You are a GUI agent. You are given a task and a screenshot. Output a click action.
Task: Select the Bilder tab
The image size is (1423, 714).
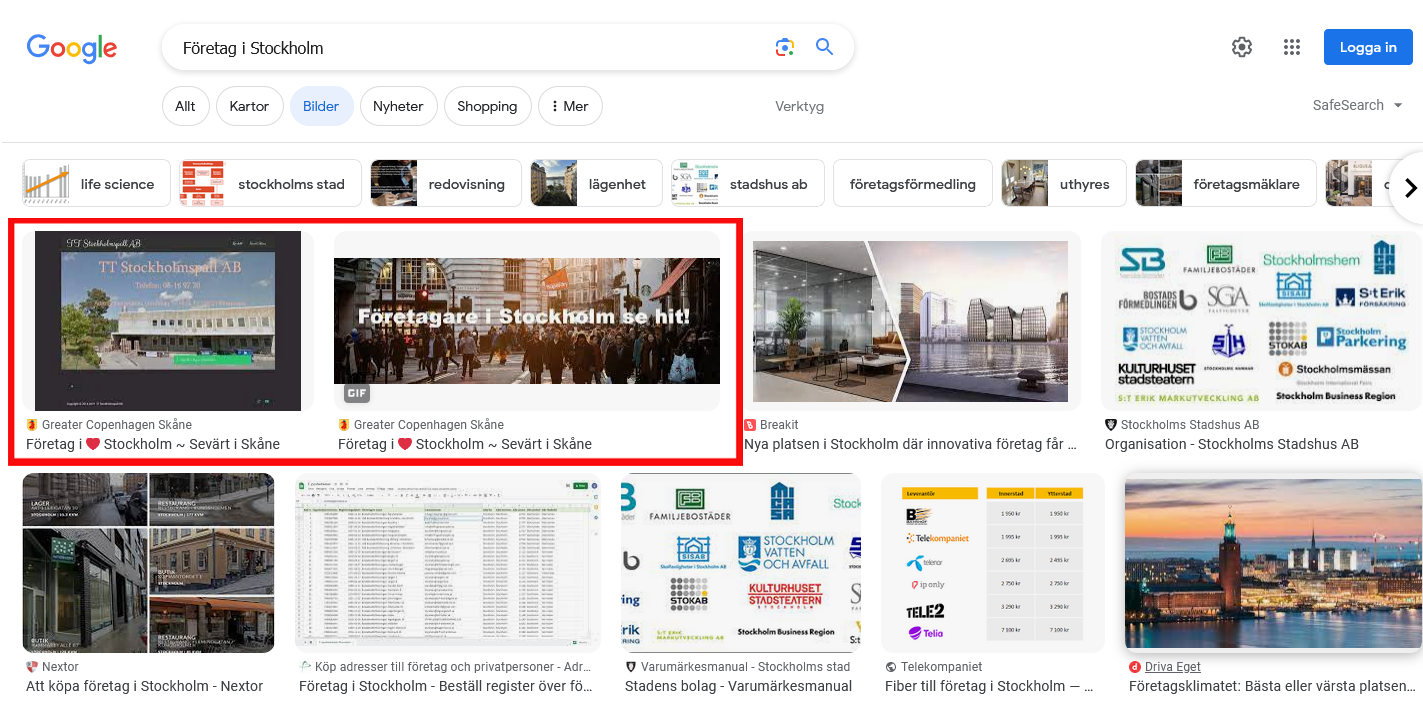[321, 106]
